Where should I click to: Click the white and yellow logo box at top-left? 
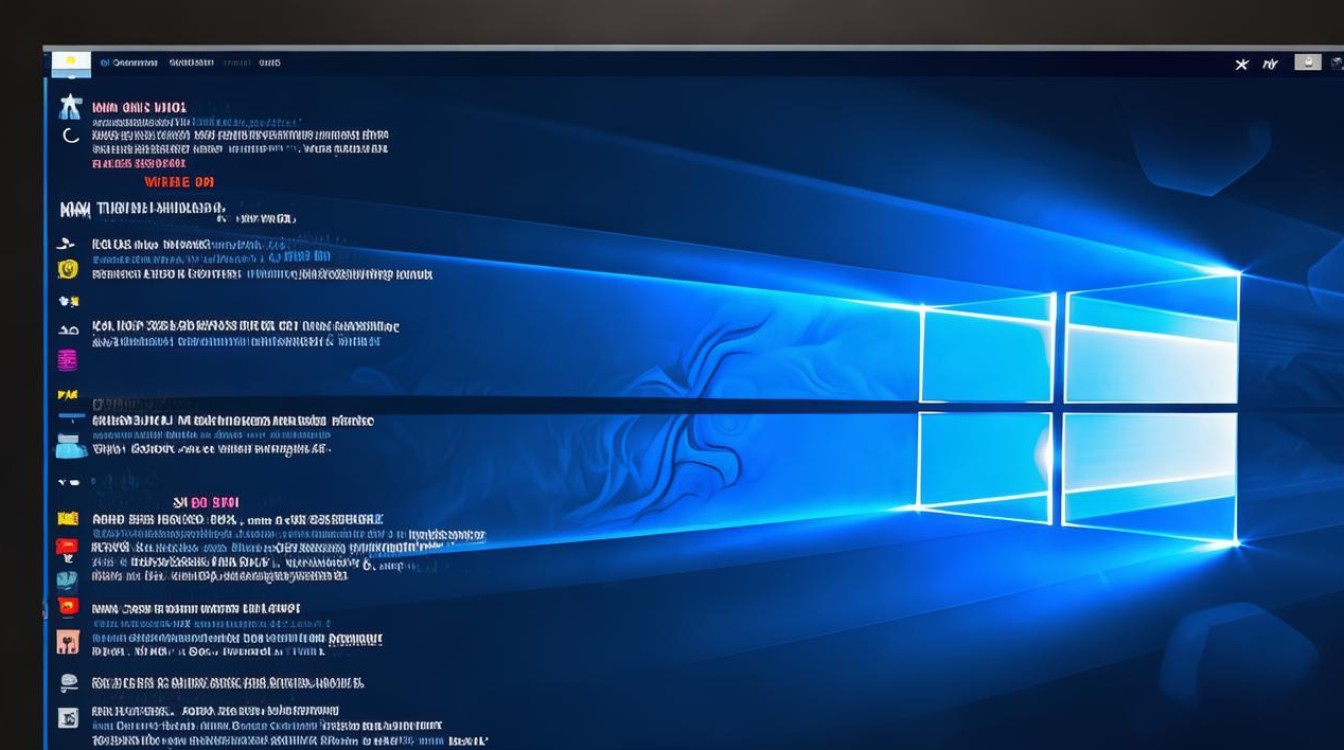[70, 64]
